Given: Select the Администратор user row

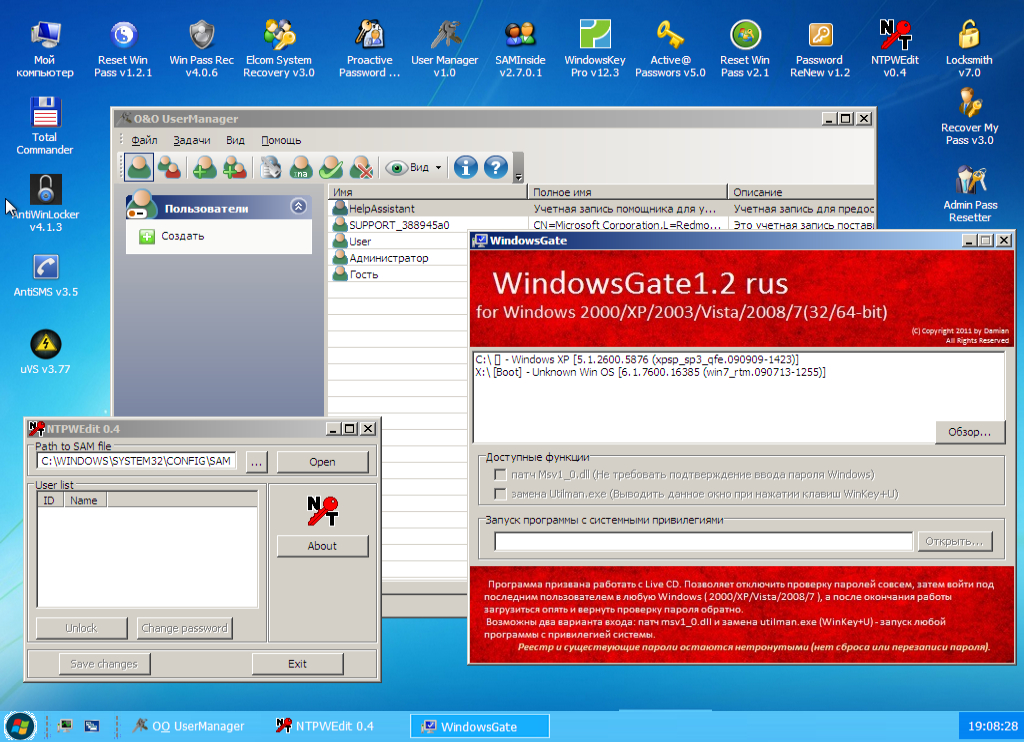Looking at the screenshot, I should [399, 258].
